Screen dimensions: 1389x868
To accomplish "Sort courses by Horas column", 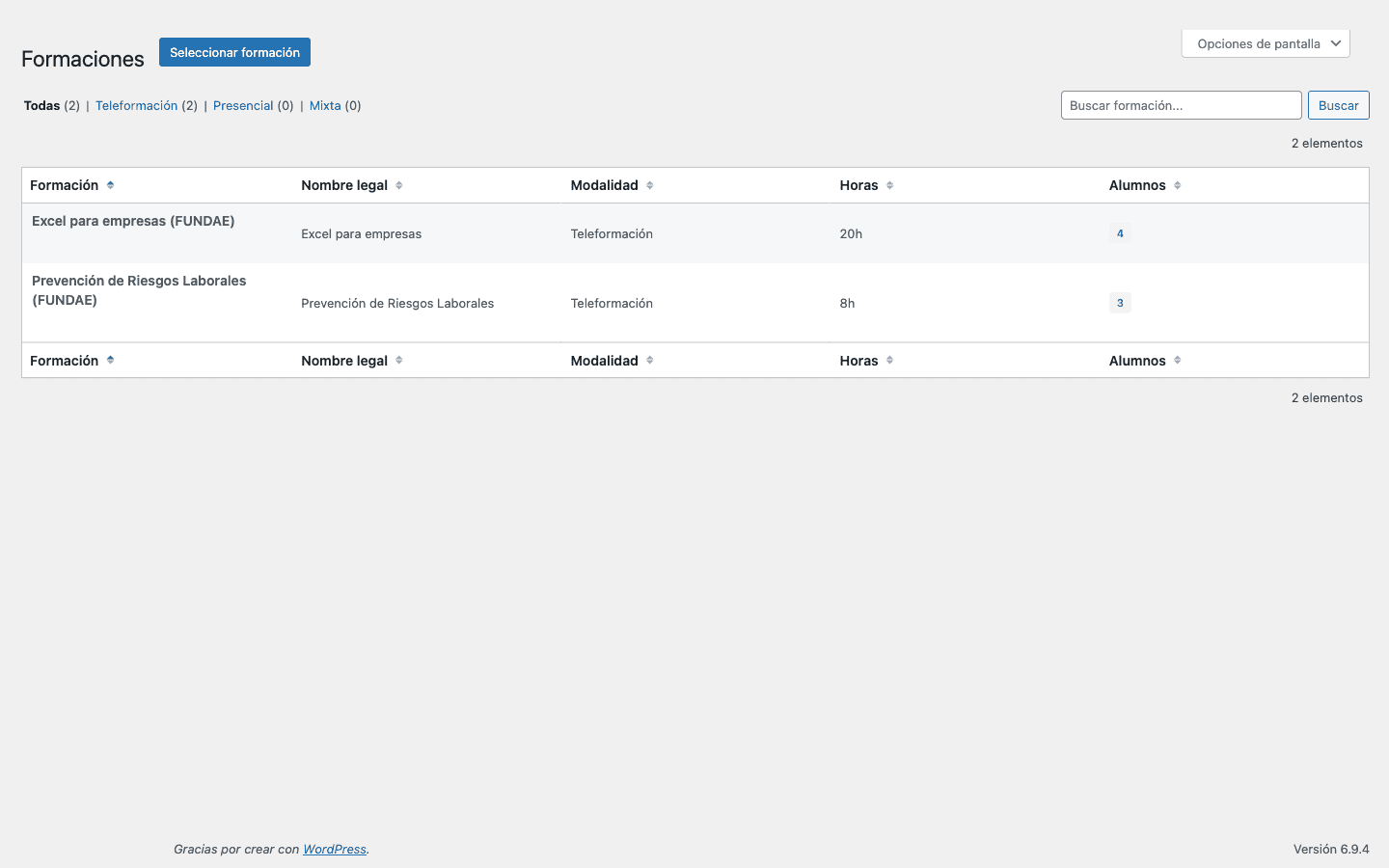I will click(x=889, y=184).
